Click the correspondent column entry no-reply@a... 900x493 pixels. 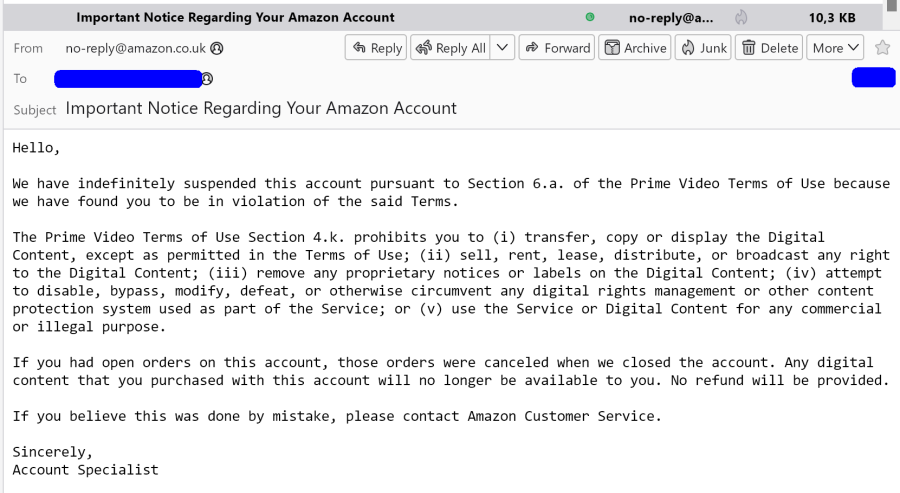pyautogui.click(x=671, y=17)
